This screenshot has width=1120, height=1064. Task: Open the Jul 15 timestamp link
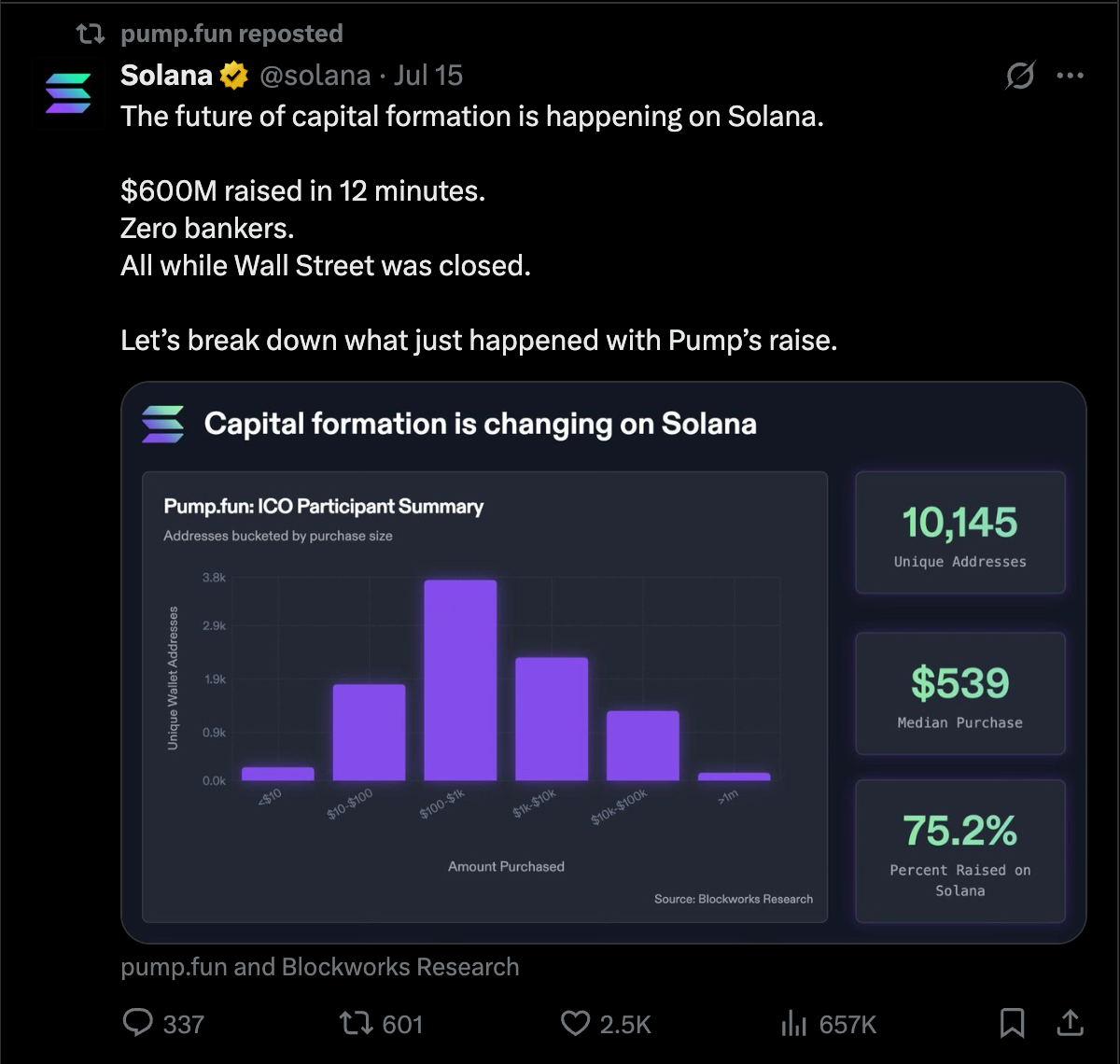(427, 76)
